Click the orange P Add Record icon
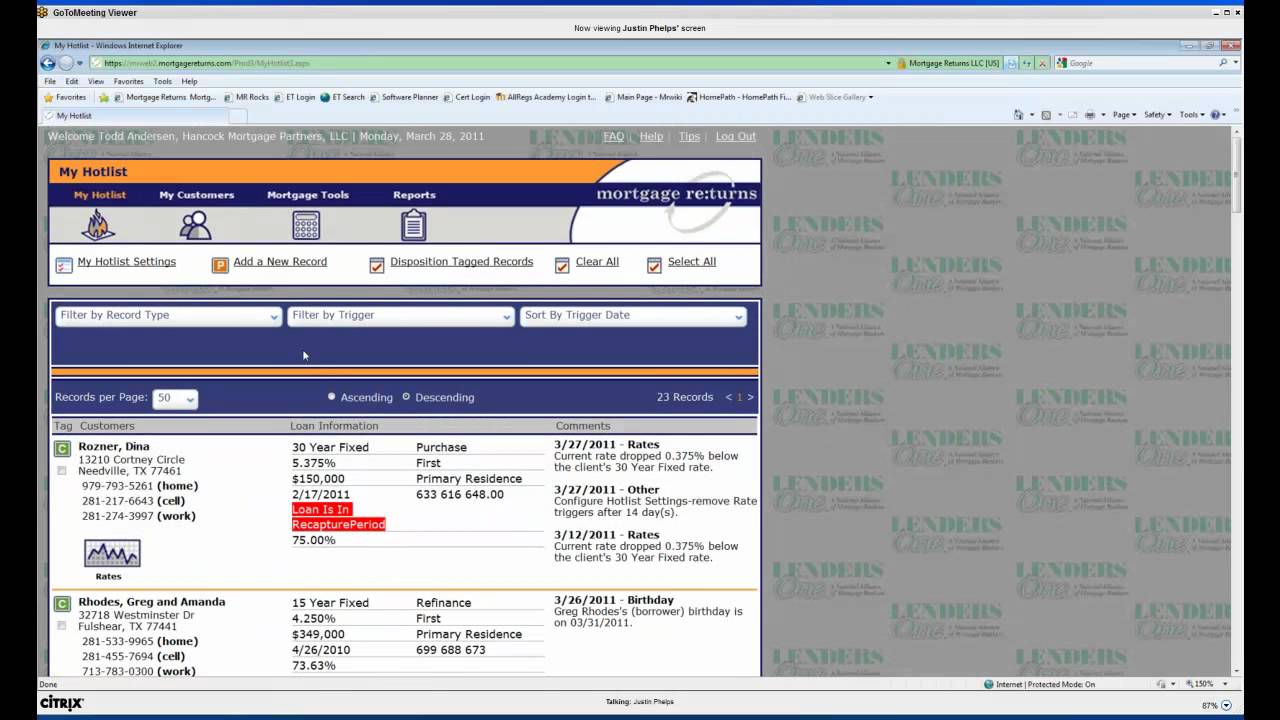The height and width of the screenshot is (720, 1280). tap(220, 265)
